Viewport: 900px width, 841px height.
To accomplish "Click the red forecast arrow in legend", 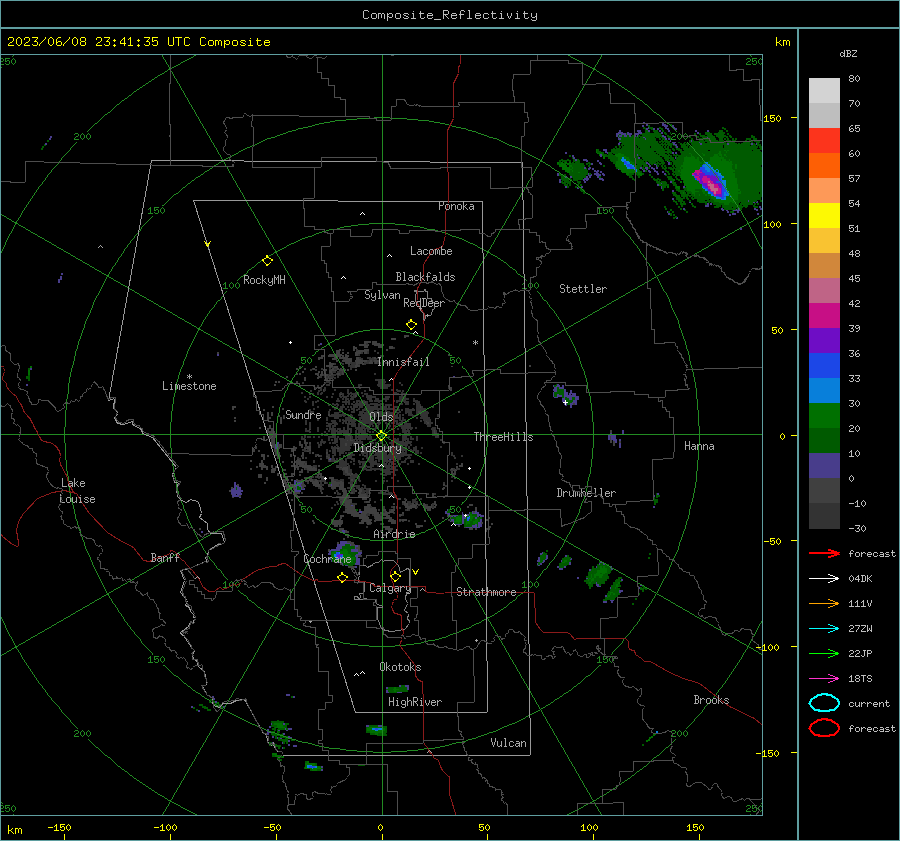I will pyautogui.click(x=824, y=553).
